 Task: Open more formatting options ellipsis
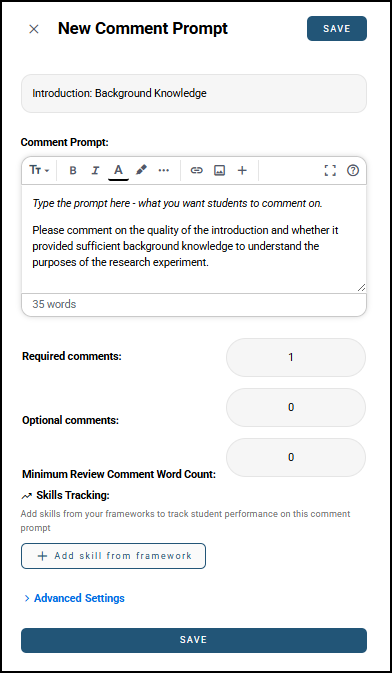coord(164,170)
